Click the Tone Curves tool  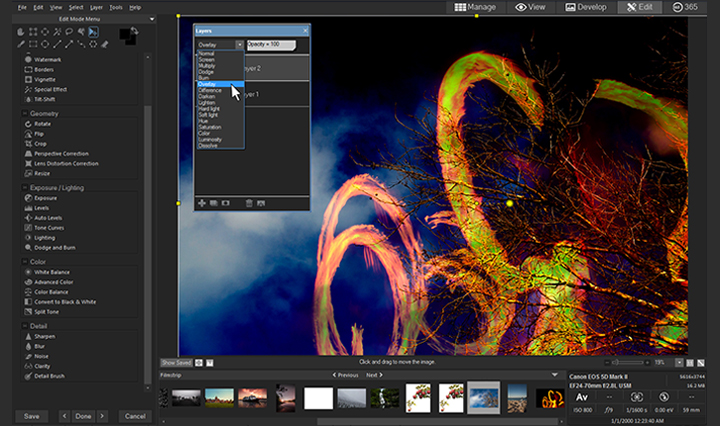point(48,228)
